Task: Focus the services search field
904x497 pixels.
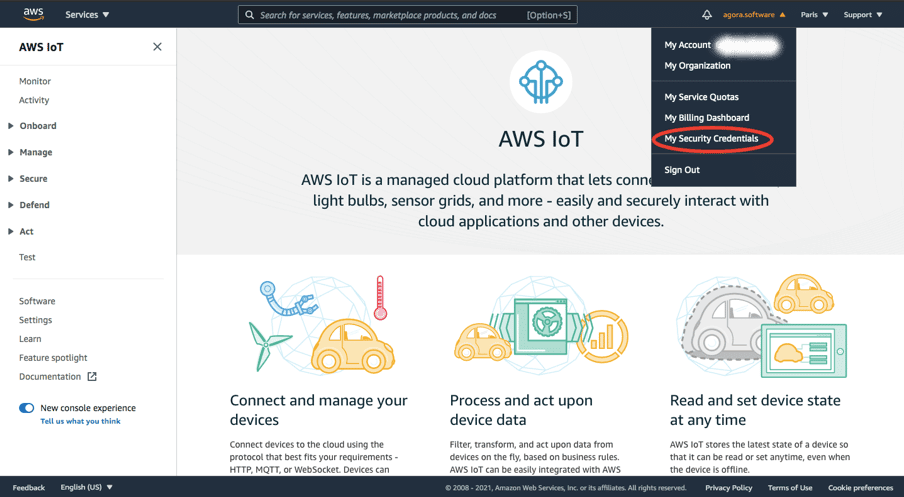Action: coord(408,15)
